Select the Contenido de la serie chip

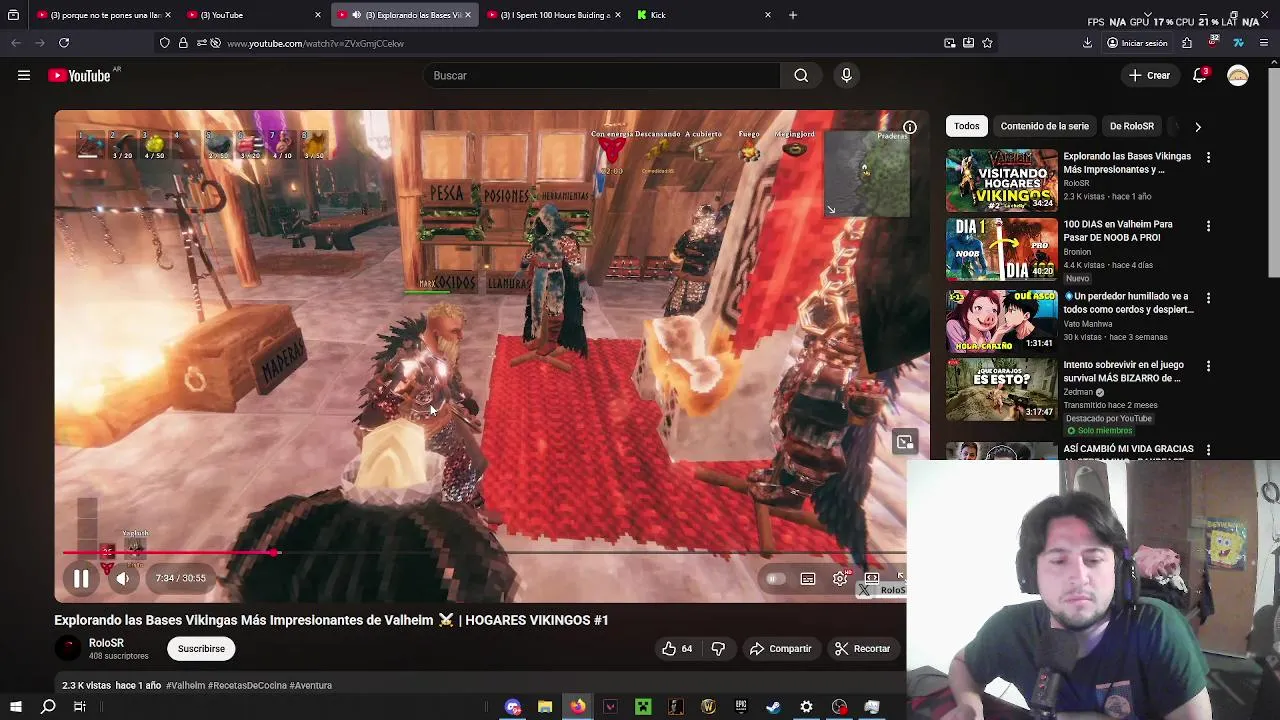tap(1044, 126)
